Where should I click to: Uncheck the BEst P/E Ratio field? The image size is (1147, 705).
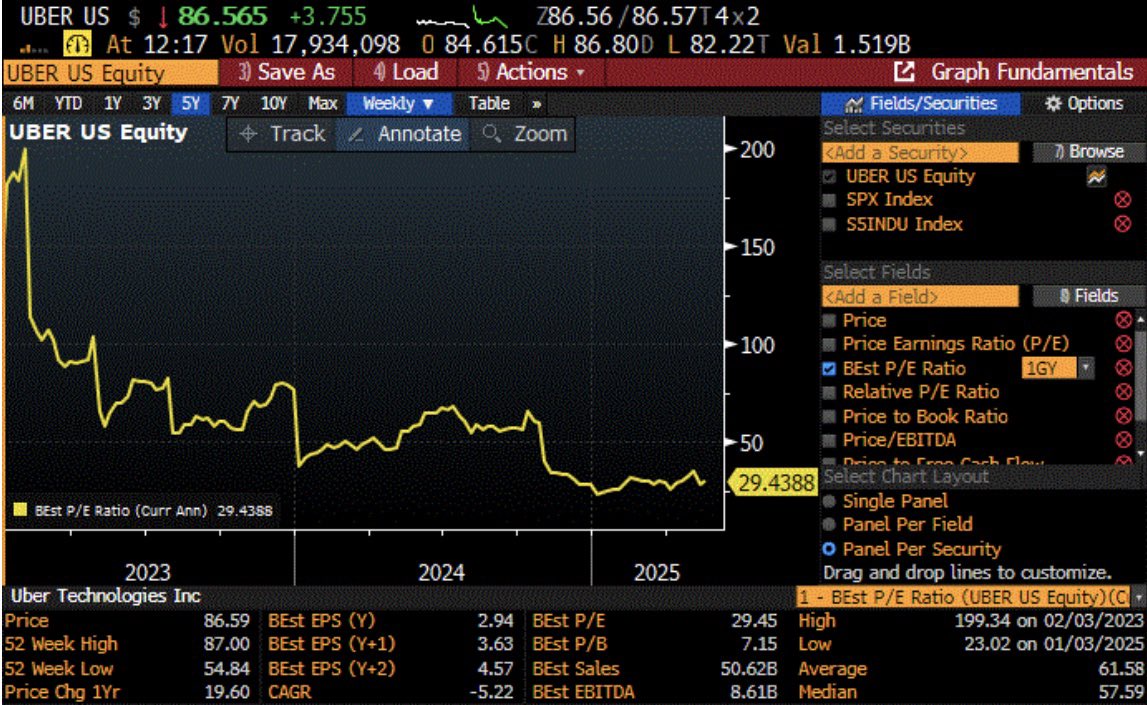[829, 369]
